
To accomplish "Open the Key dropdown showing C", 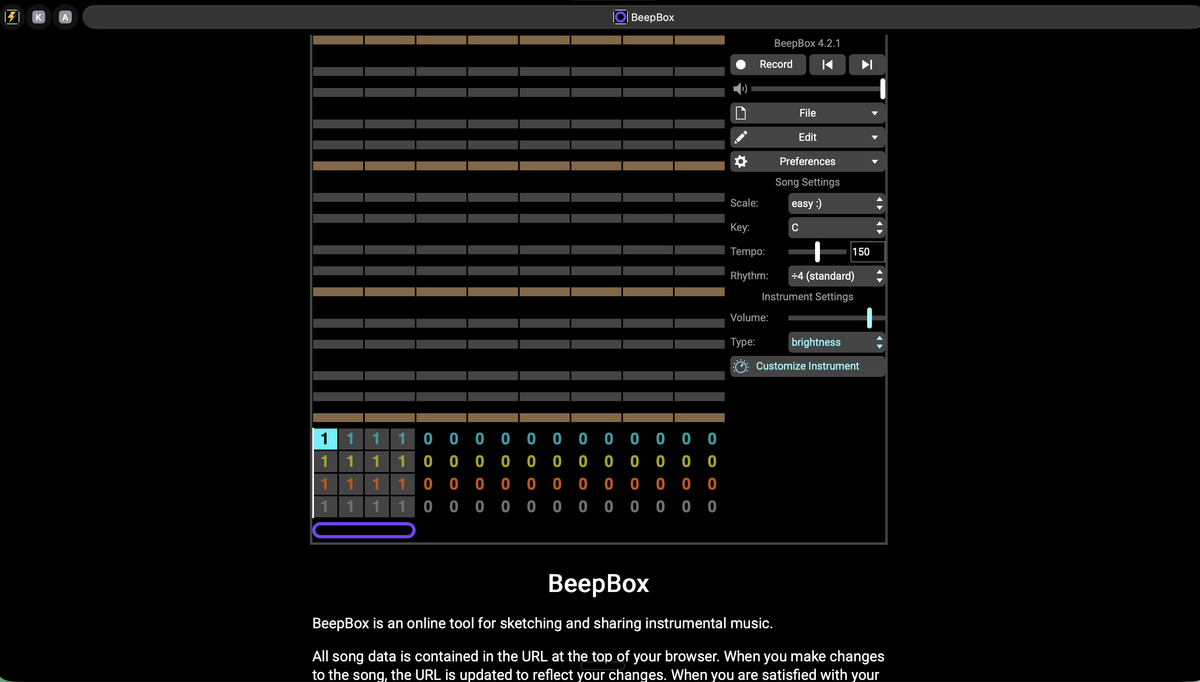I will [x=836, y=228].
